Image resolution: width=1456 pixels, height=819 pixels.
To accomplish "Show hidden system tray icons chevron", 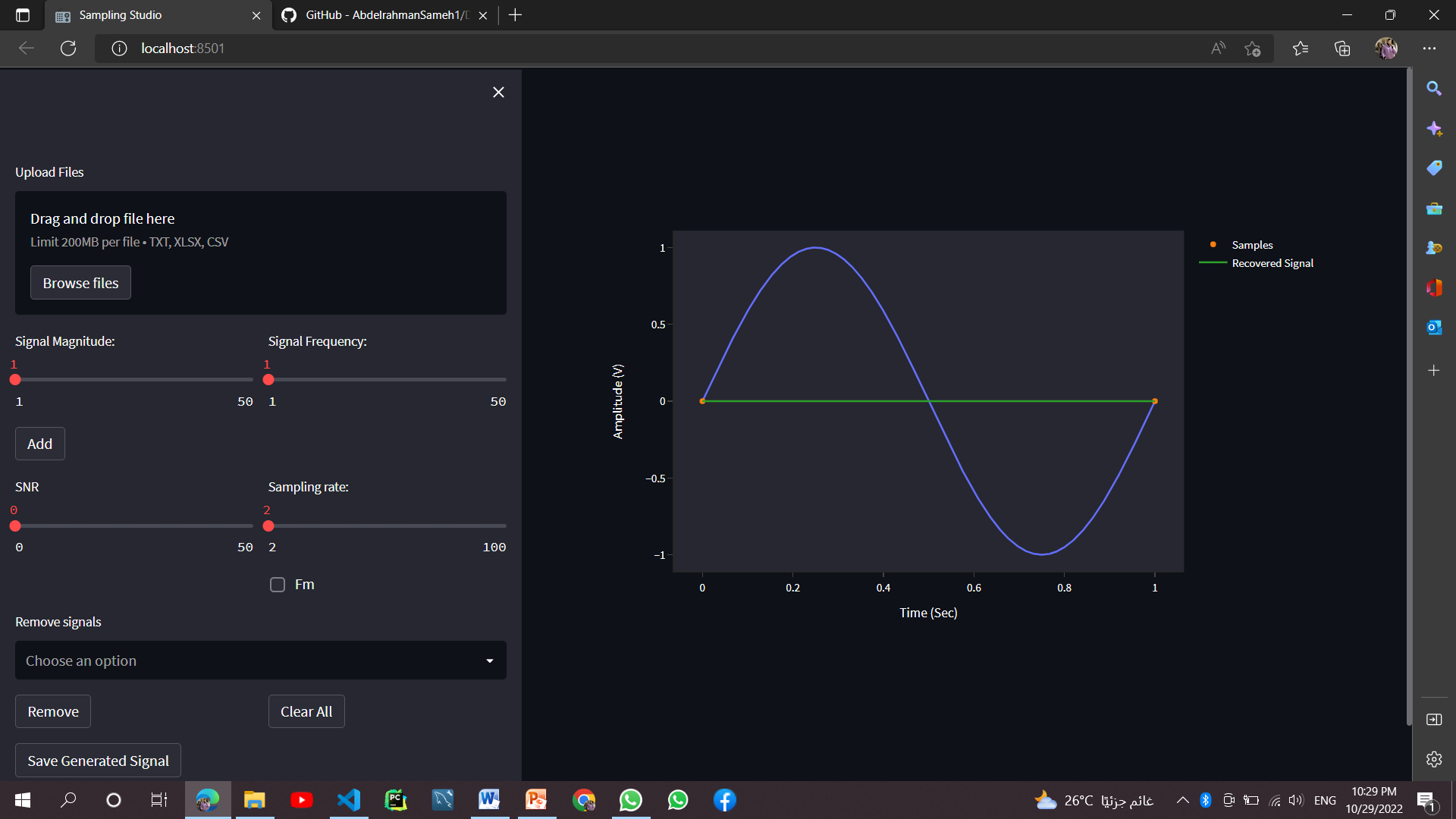I will coord(1182,800).
